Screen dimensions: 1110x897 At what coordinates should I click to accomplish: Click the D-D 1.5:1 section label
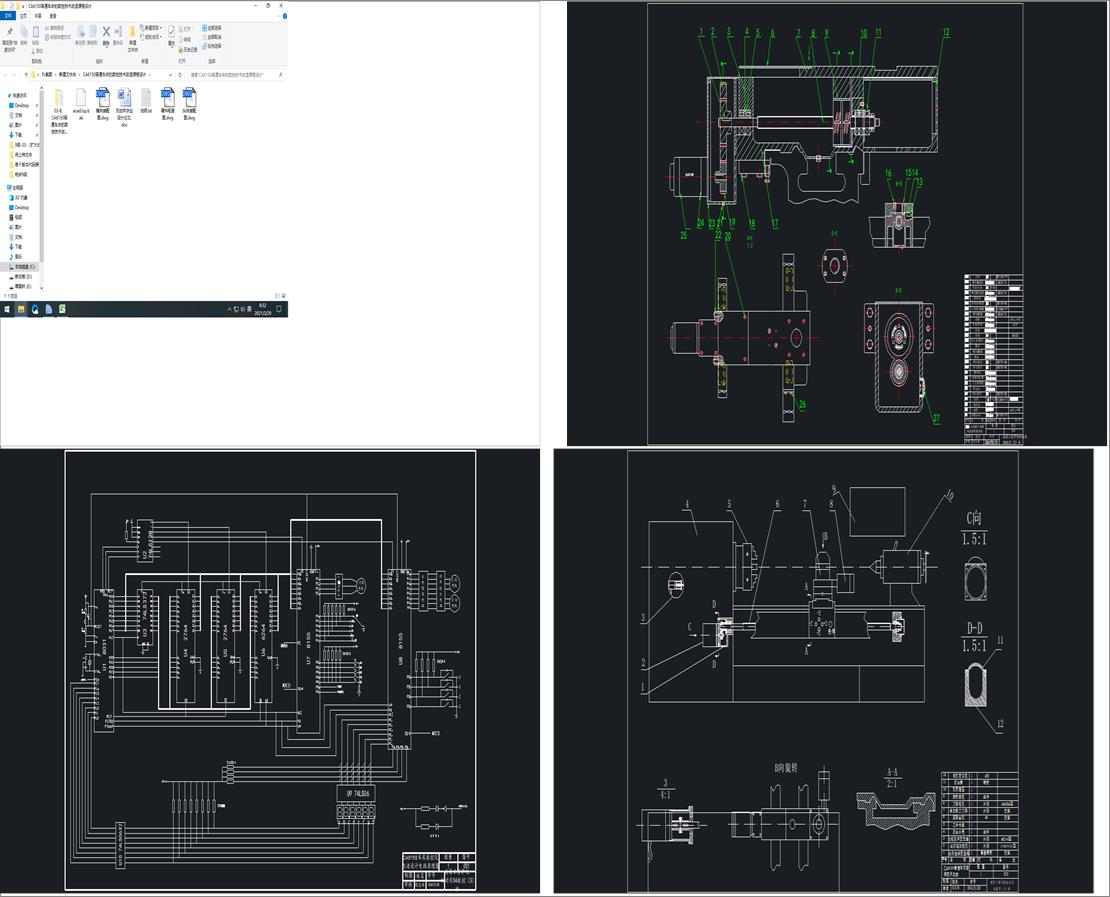tap(975, 636)
